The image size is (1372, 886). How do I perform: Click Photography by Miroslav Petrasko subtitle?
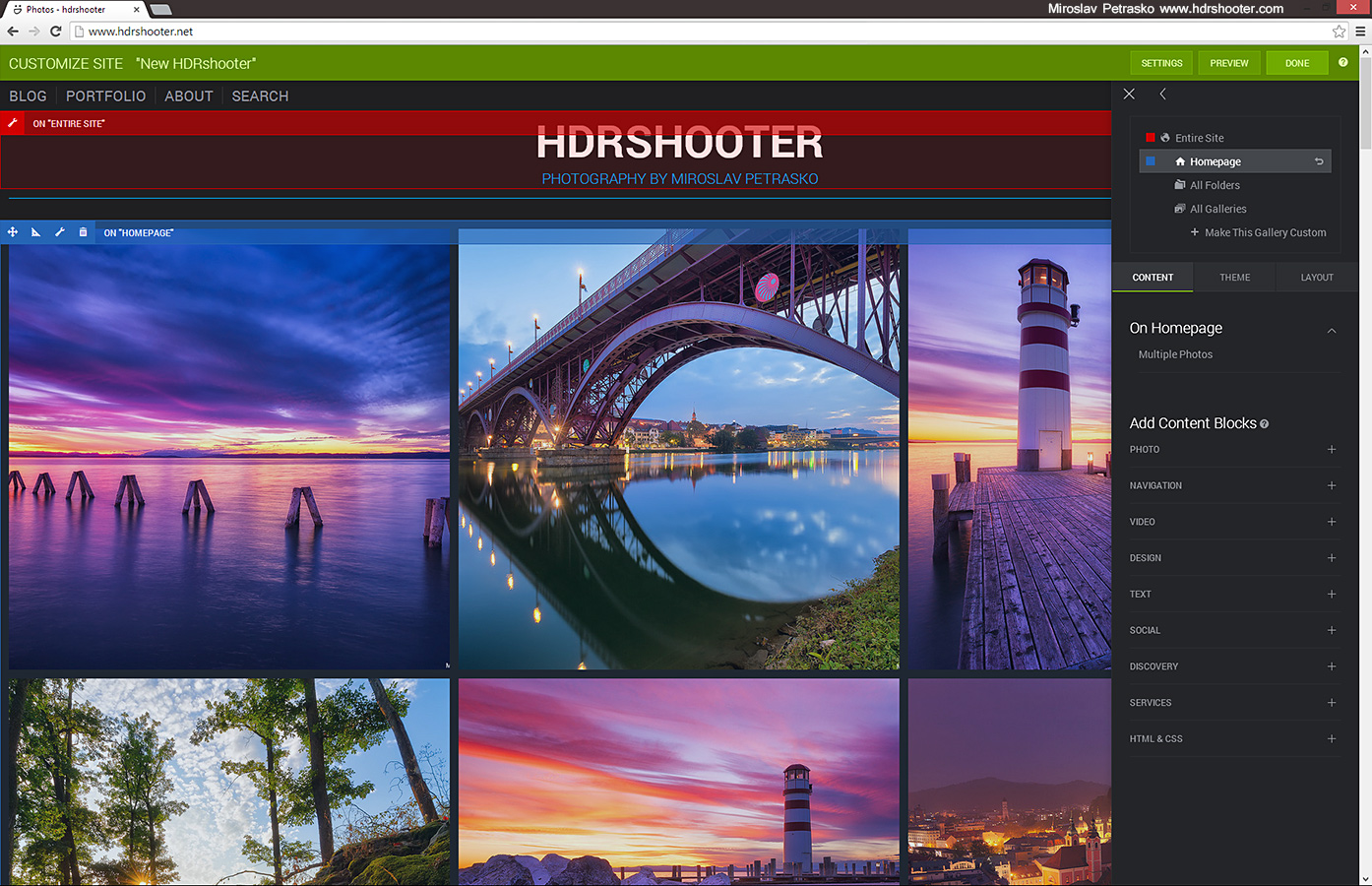point(679,179)
